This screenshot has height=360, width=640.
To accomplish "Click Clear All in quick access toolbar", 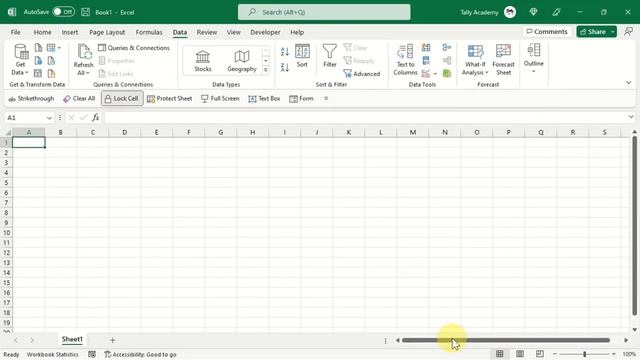I will [79, 98].
